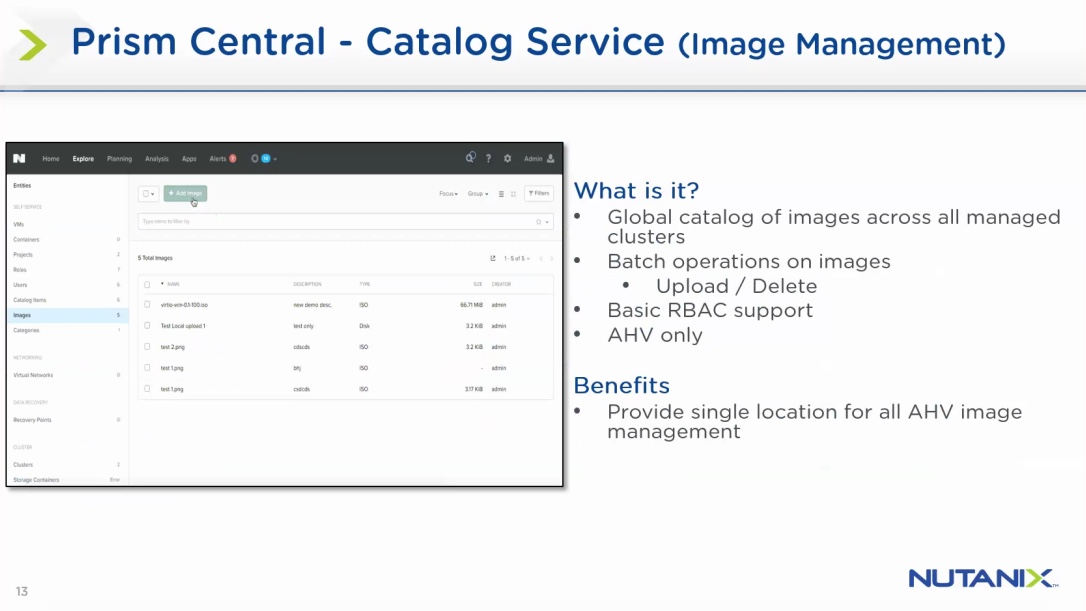Click the help question mark icon

tap(488, 158)
